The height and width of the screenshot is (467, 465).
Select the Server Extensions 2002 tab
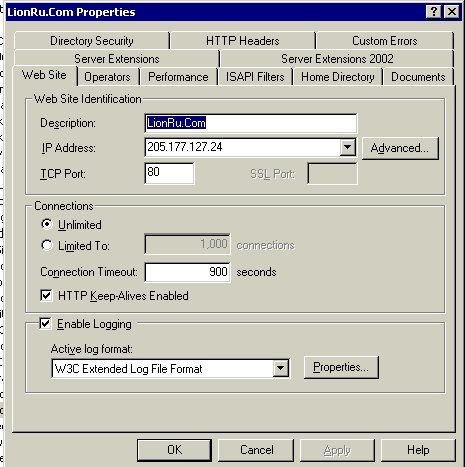337,59
